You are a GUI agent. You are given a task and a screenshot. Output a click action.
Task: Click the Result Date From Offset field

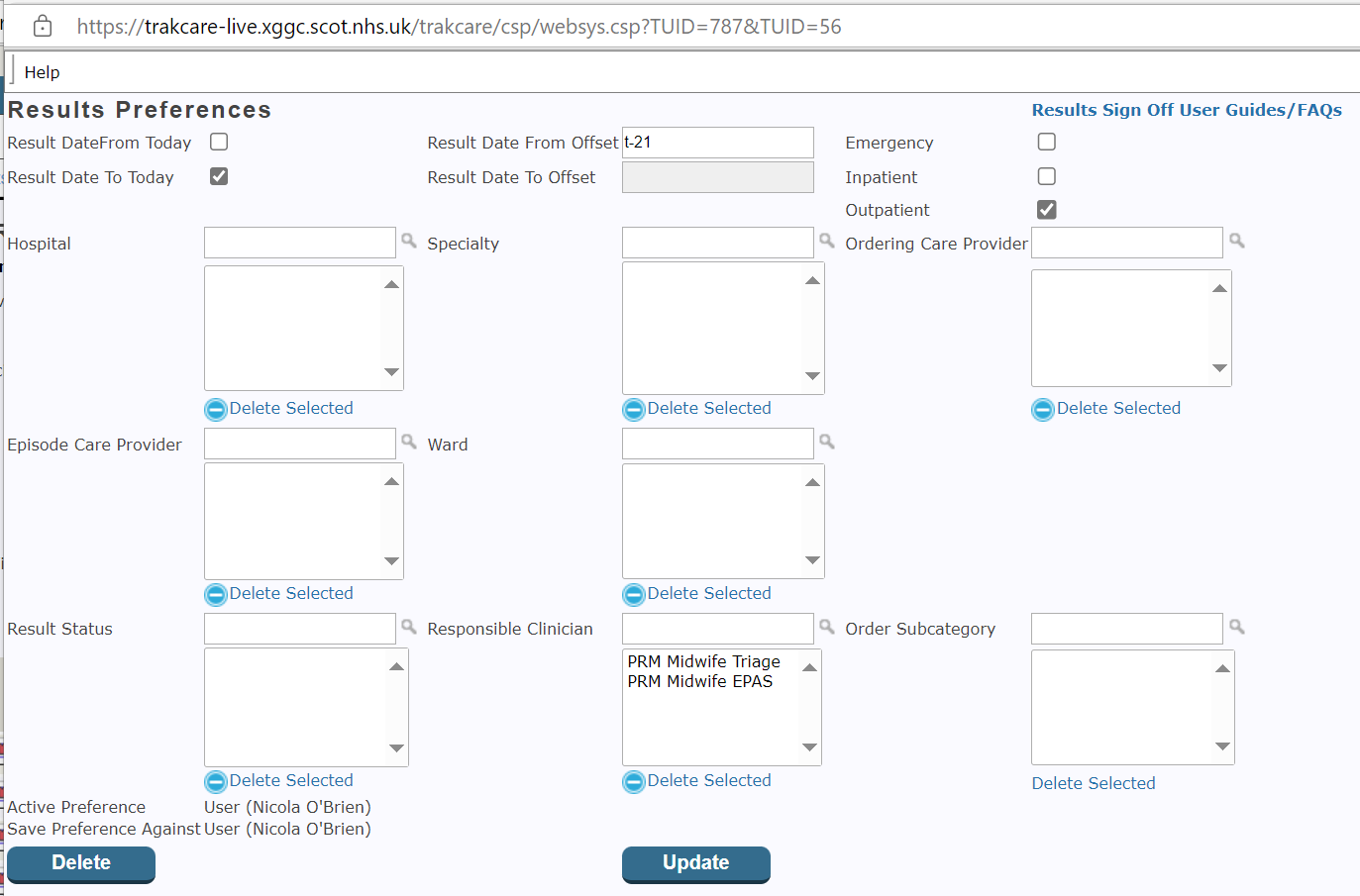click(717, 143)
